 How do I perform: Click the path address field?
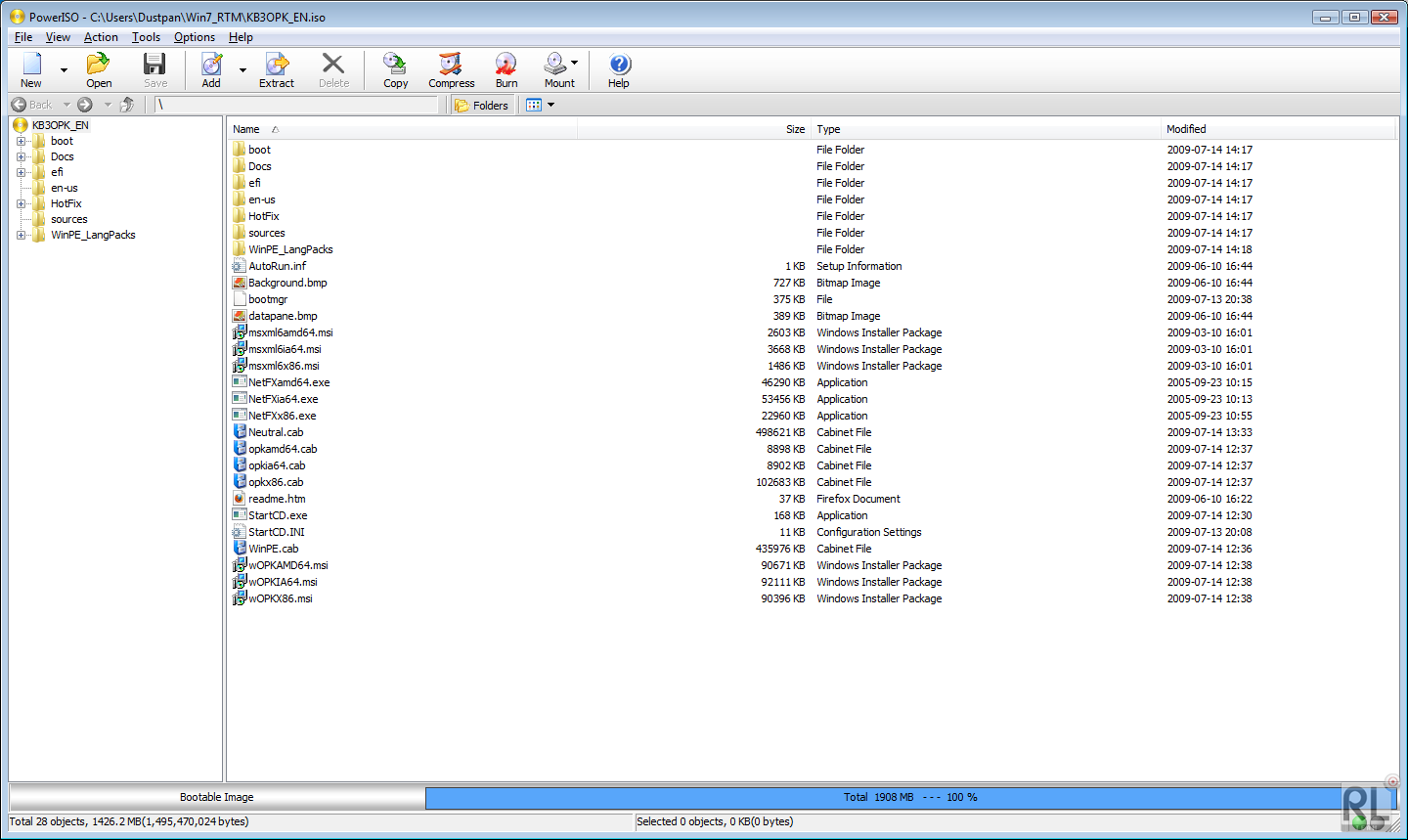coord(295,105)
